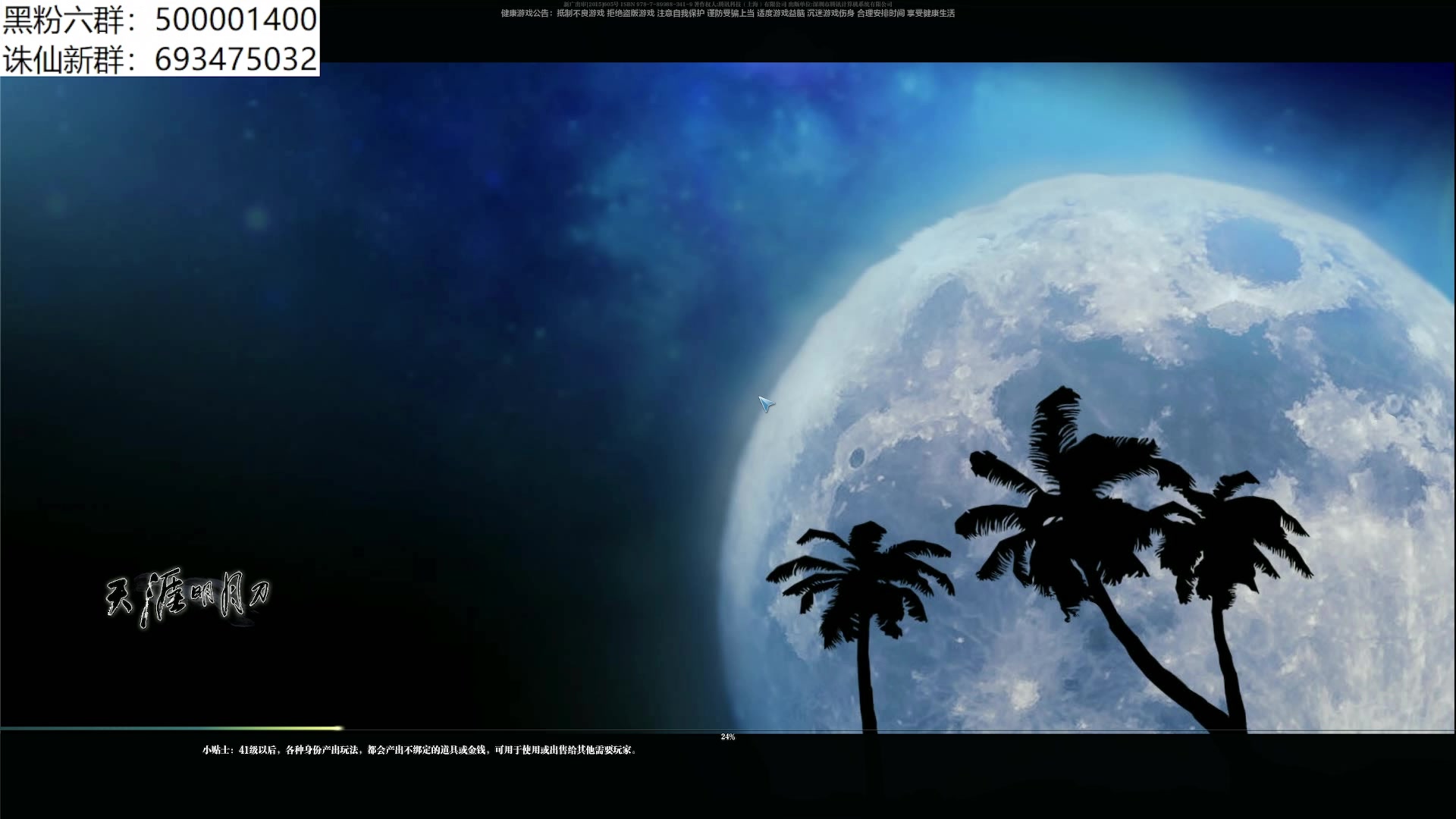Click the 天涯明月刀 calligraphy logo
Image resolution: width=1456 pixels, height=819 pixels.
[187, 598]
